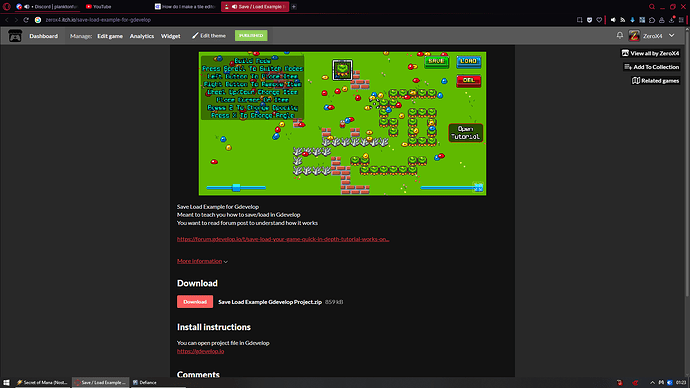Click the speaker extension icon in toolbar

(x=613, y=20)
